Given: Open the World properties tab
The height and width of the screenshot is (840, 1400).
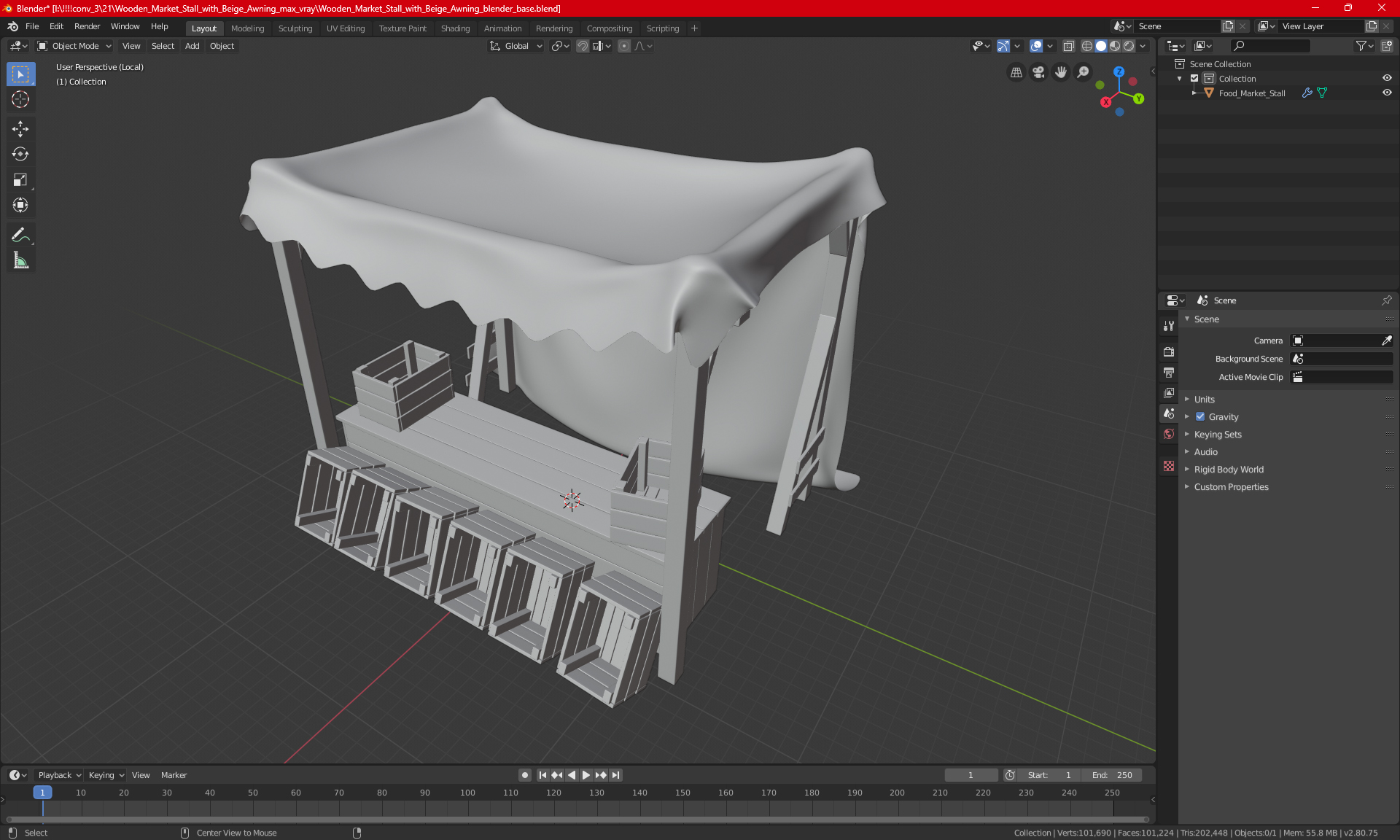Looking at the screenshot, I should 1169,434.
